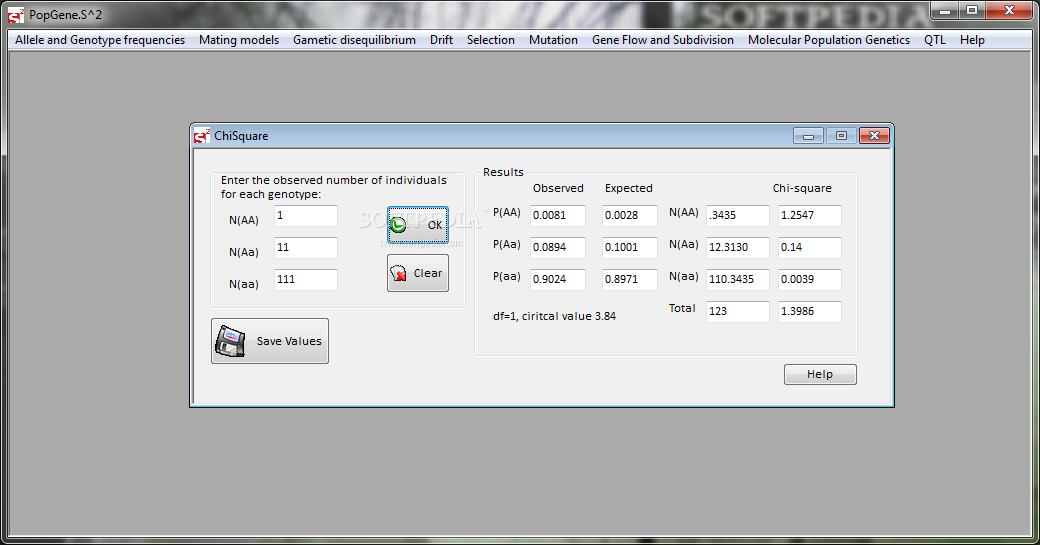Click the green OK icon

[398, 225]
